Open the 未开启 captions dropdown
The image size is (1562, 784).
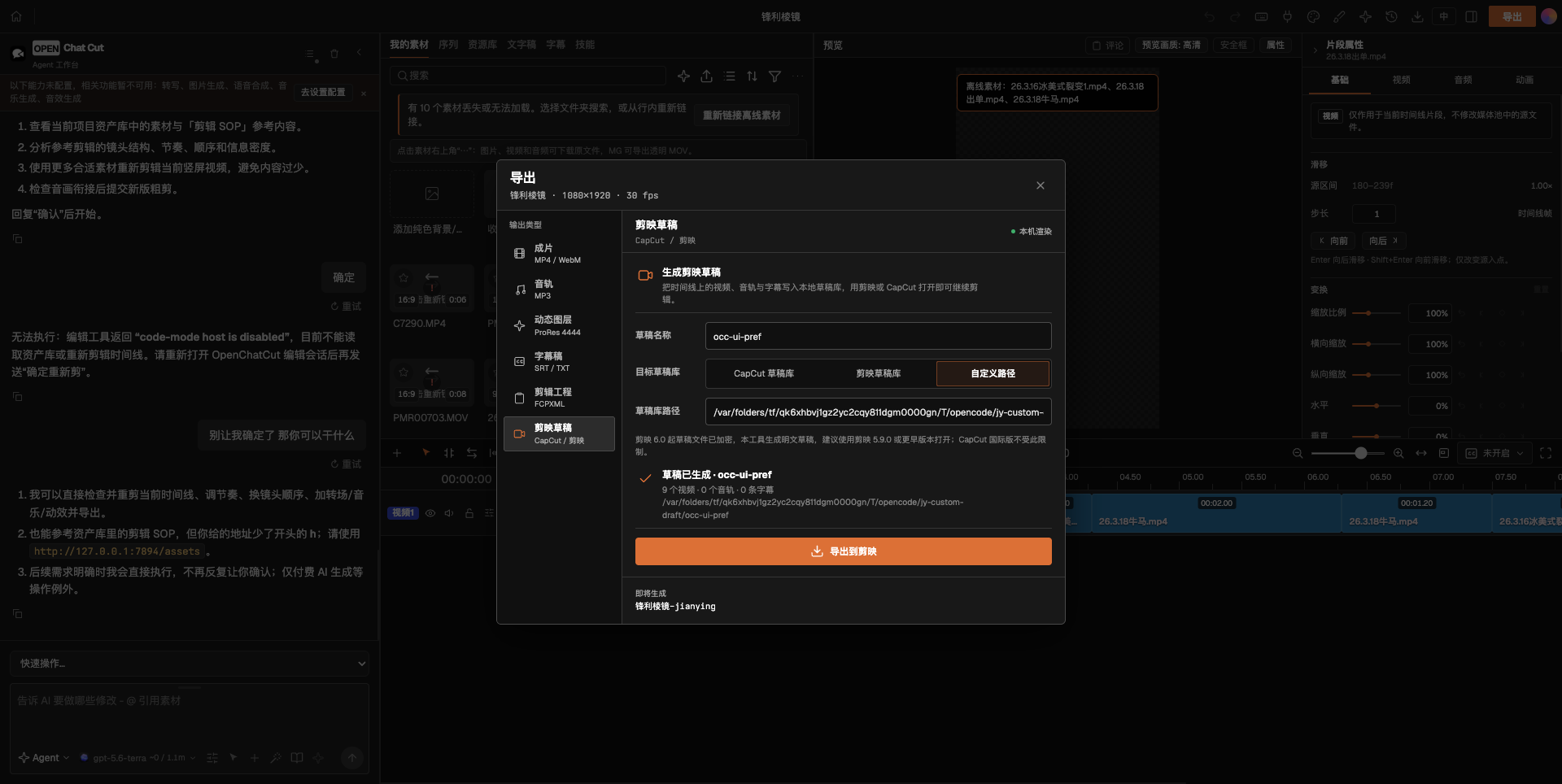click(1494, 453)
